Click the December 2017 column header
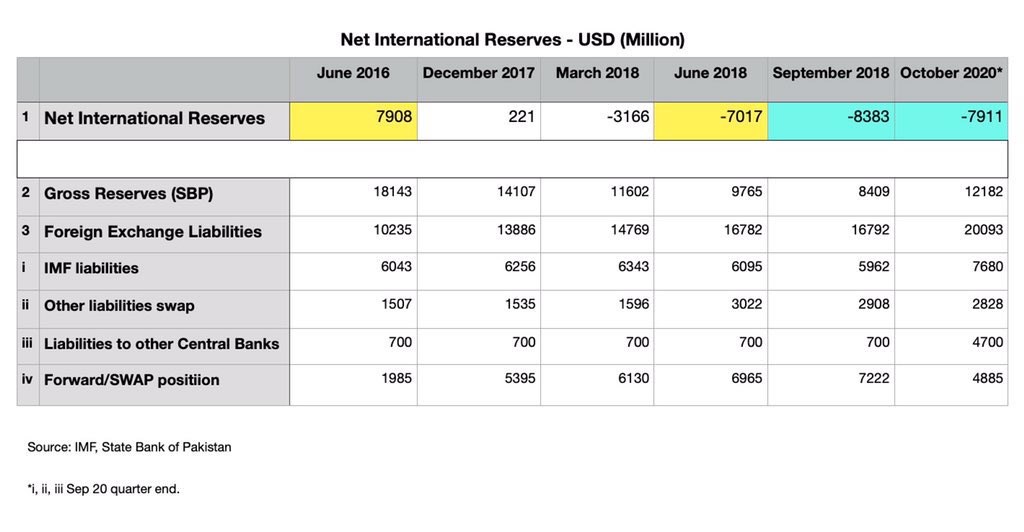The width and height of the screenshot is (1024, 532). (479, 73)
